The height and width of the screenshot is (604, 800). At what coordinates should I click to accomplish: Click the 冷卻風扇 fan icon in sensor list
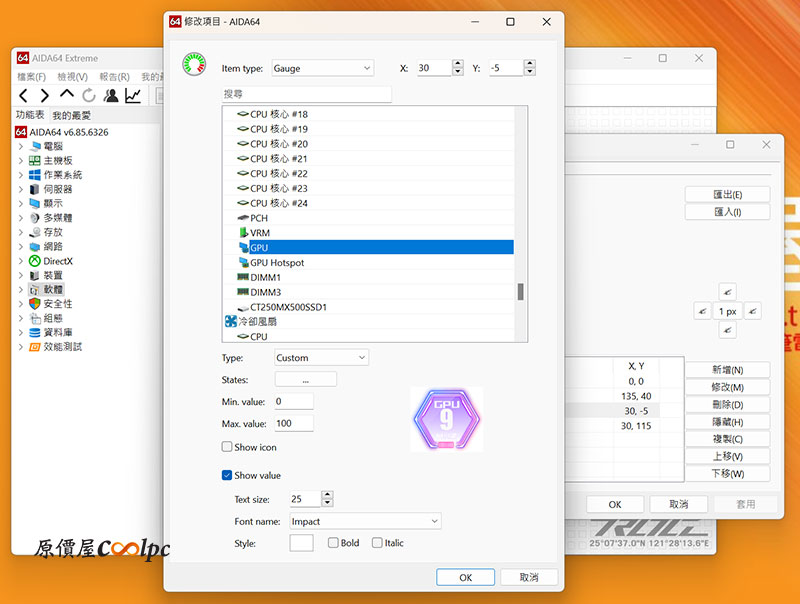point(231,321)
